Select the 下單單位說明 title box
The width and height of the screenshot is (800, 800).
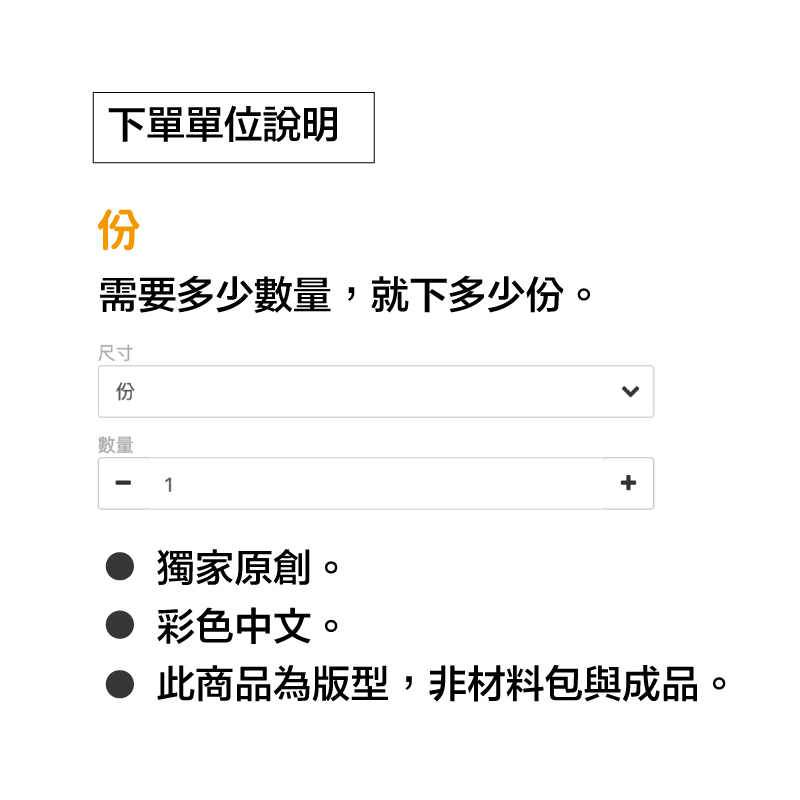click(x=233, y=127)
